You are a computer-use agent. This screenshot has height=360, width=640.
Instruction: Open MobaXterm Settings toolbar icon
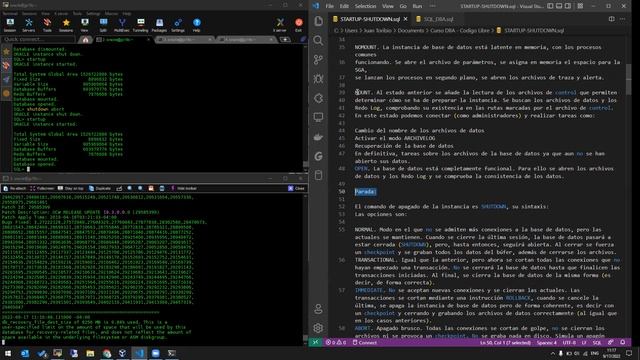(x=178, y=25)
